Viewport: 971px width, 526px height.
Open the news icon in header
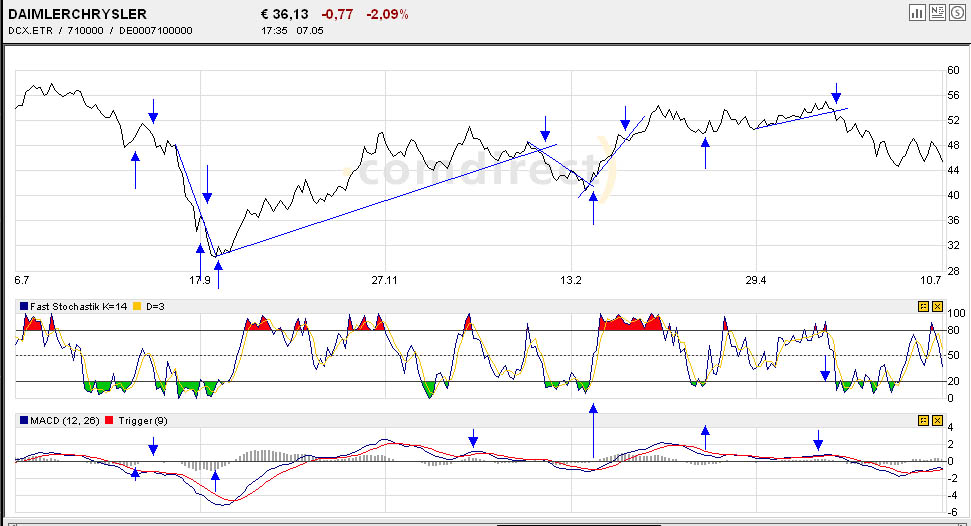pyautogui.click(x=937, y=12)
